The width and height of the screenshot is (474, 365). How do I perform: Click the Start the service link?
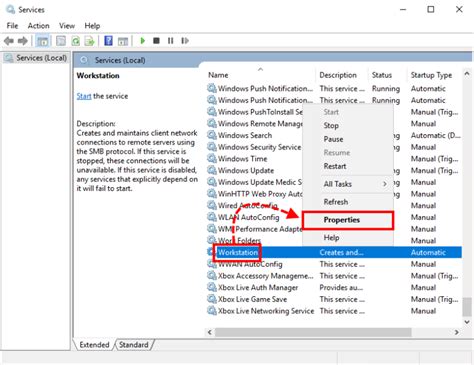[x=84, y=96]
